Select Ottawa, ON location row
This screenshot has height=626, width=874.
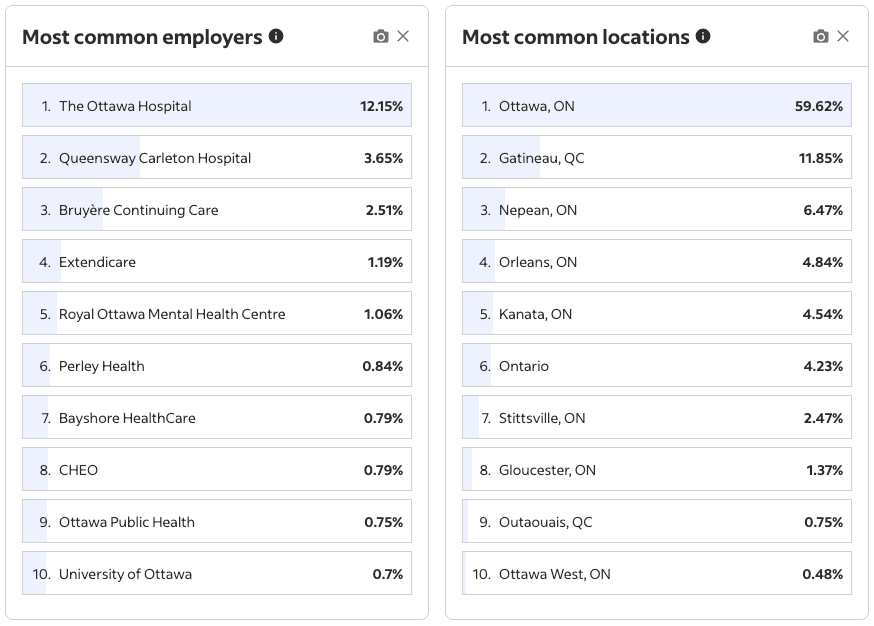tap(656, 105)
